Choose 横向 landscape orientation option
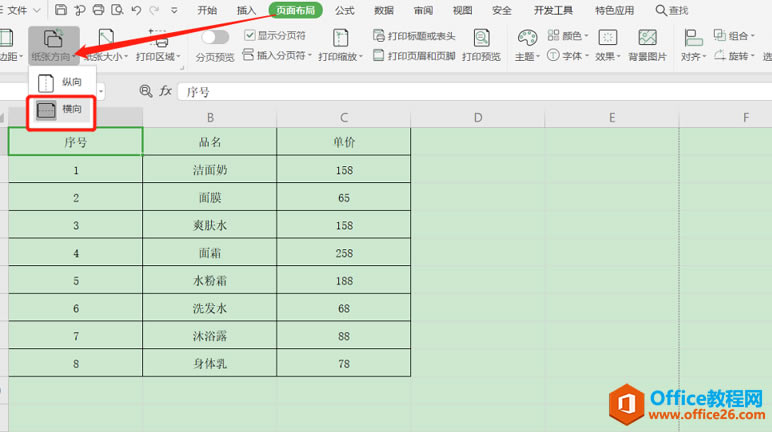 pyautogui.click(x=61, y=110)
